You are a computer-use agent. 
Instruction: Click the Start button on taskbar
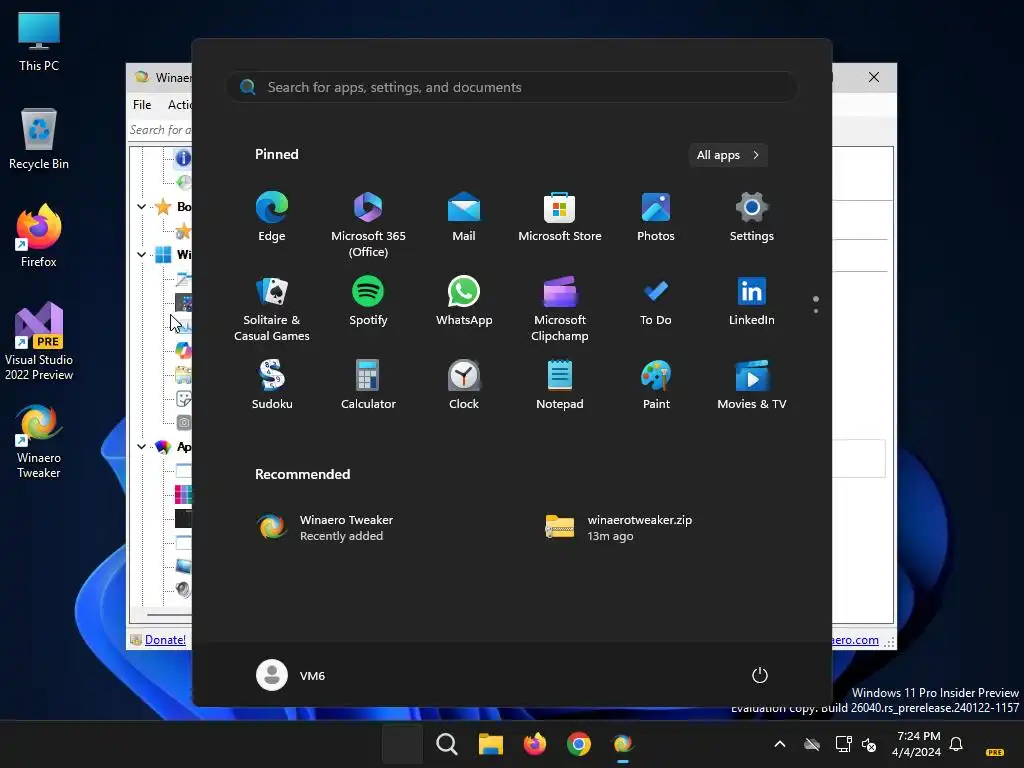(x=402, y=744)
